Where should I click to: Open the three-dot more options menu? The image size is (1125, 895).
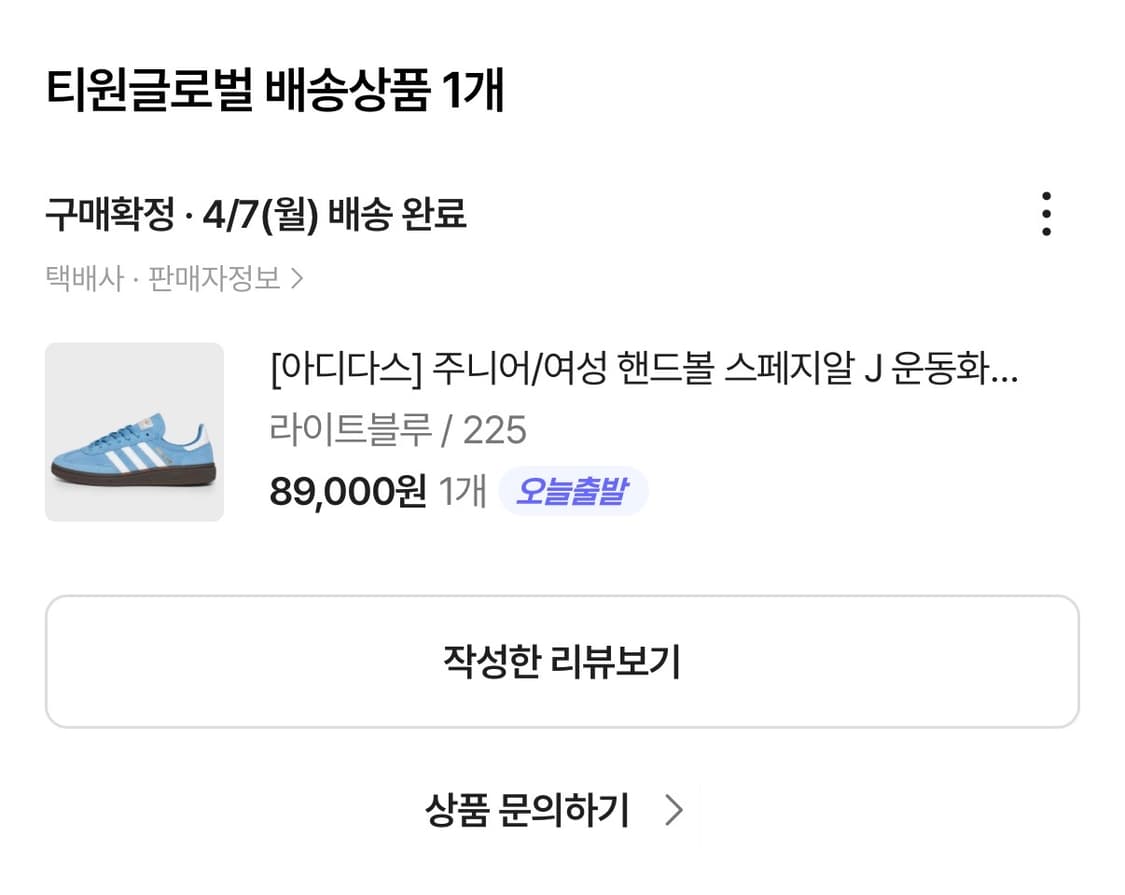tap(1046, 214)
